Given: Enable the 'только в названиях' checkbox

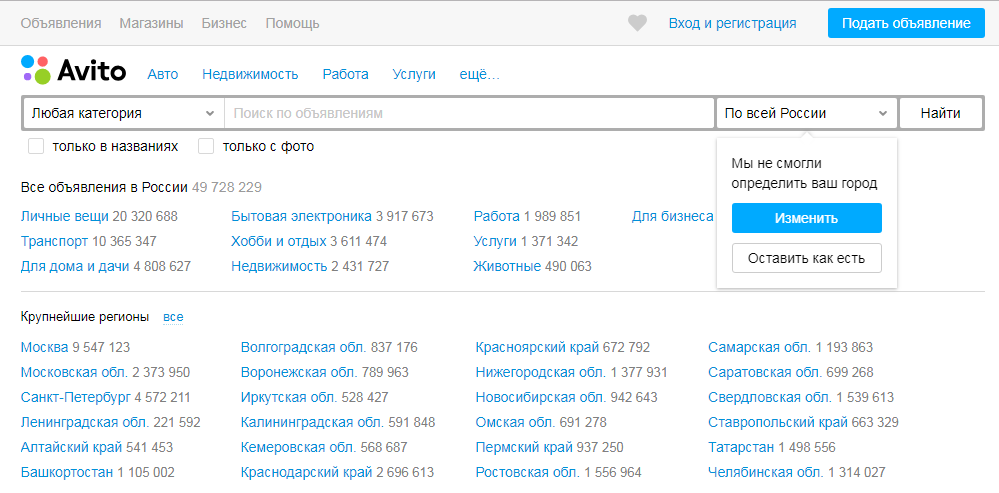Looking at the screenshot, I should (36, 146).
